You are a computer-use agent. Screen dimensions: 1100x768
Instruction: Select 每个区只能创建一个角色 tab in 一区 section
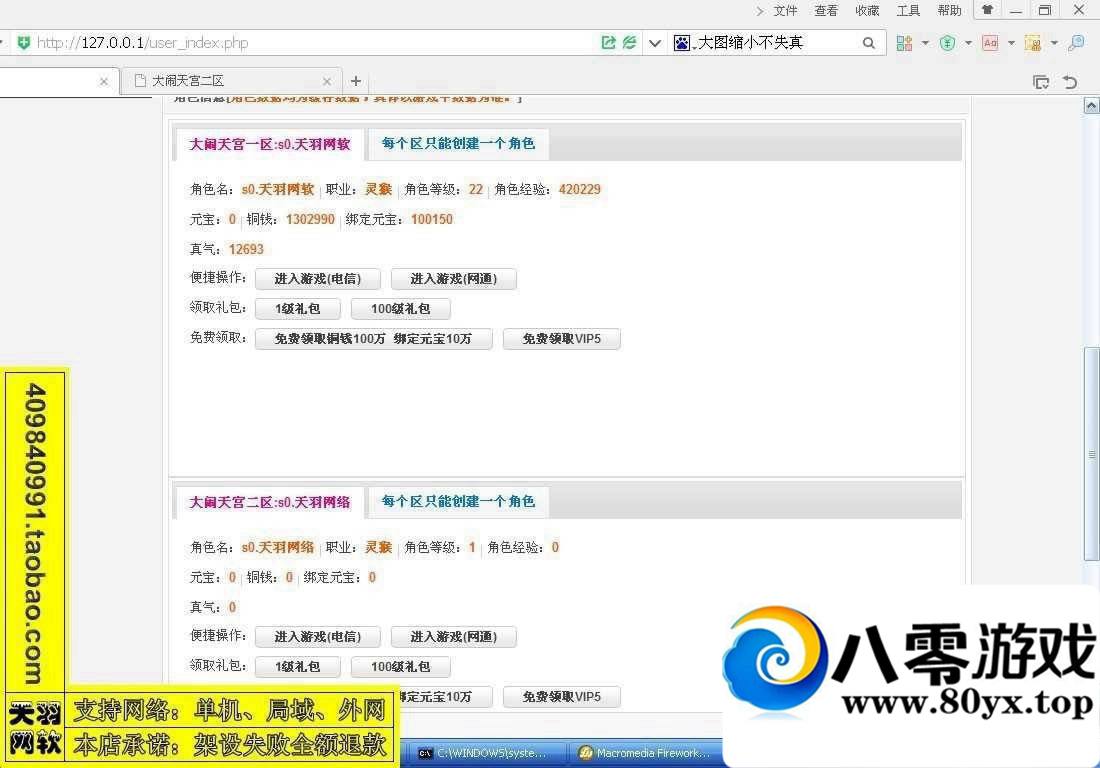(x=458, y=144)
